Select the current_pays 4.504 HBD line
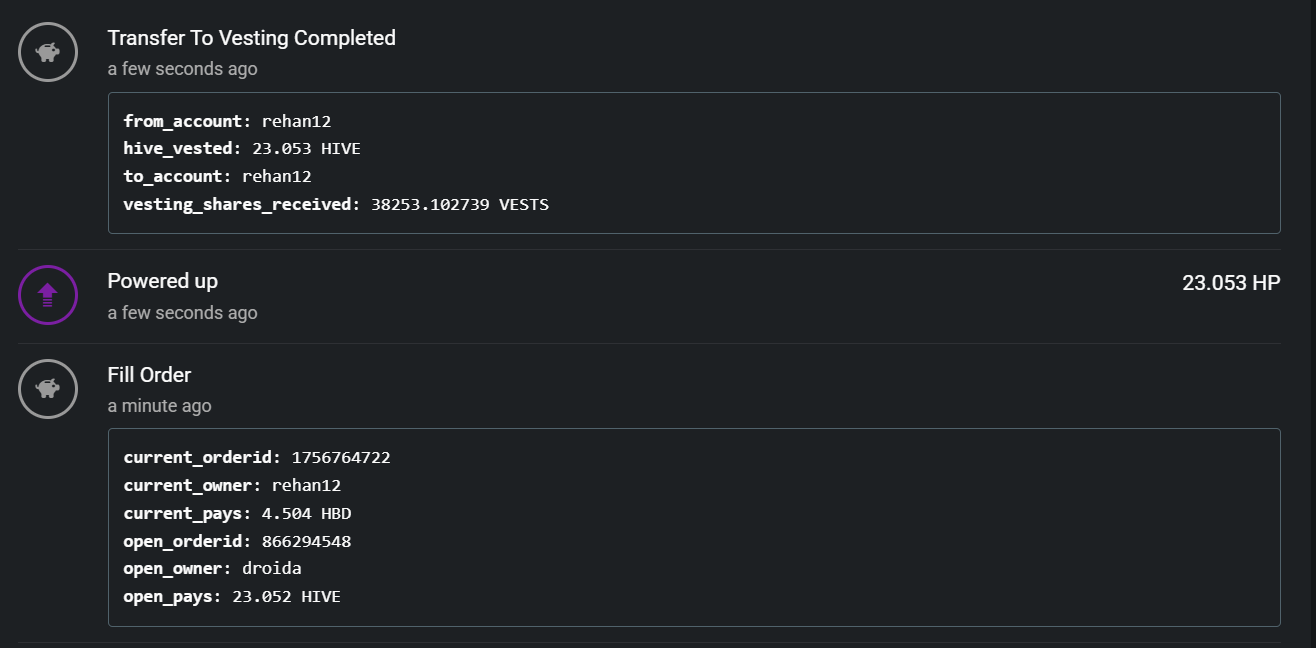Image resolution: width=1316 pixels, height=648 pixels. (x=237, y=514)
